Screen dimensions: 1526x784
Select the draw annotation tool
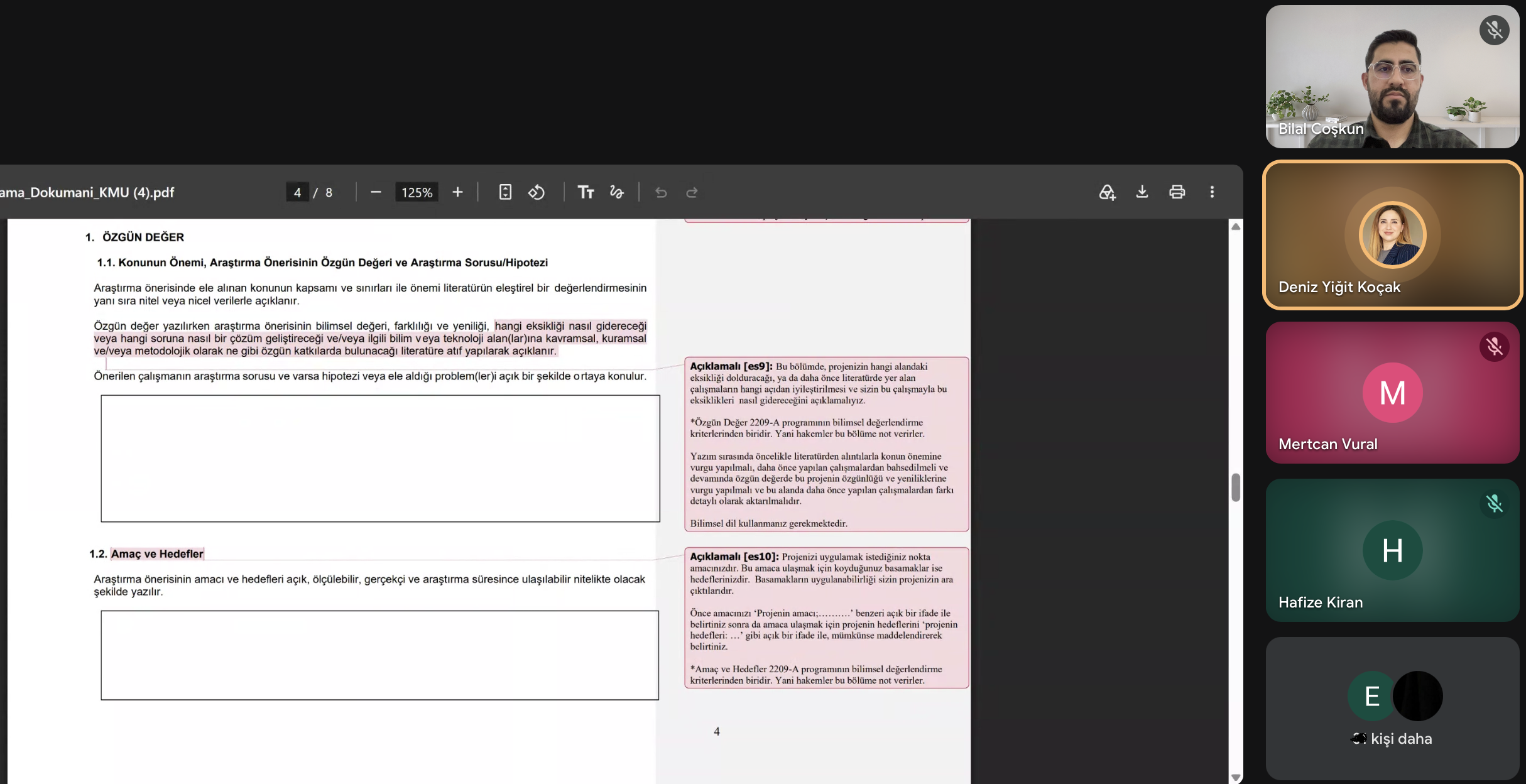[617, 192]
